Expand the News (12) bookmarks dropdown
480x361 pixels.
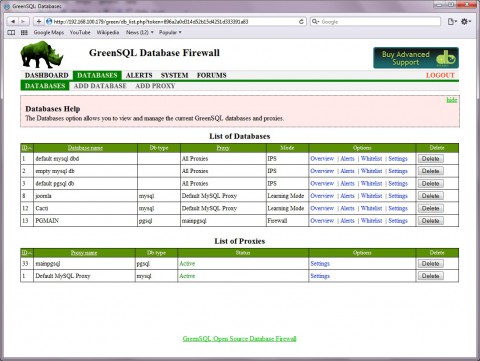(140, 32)
